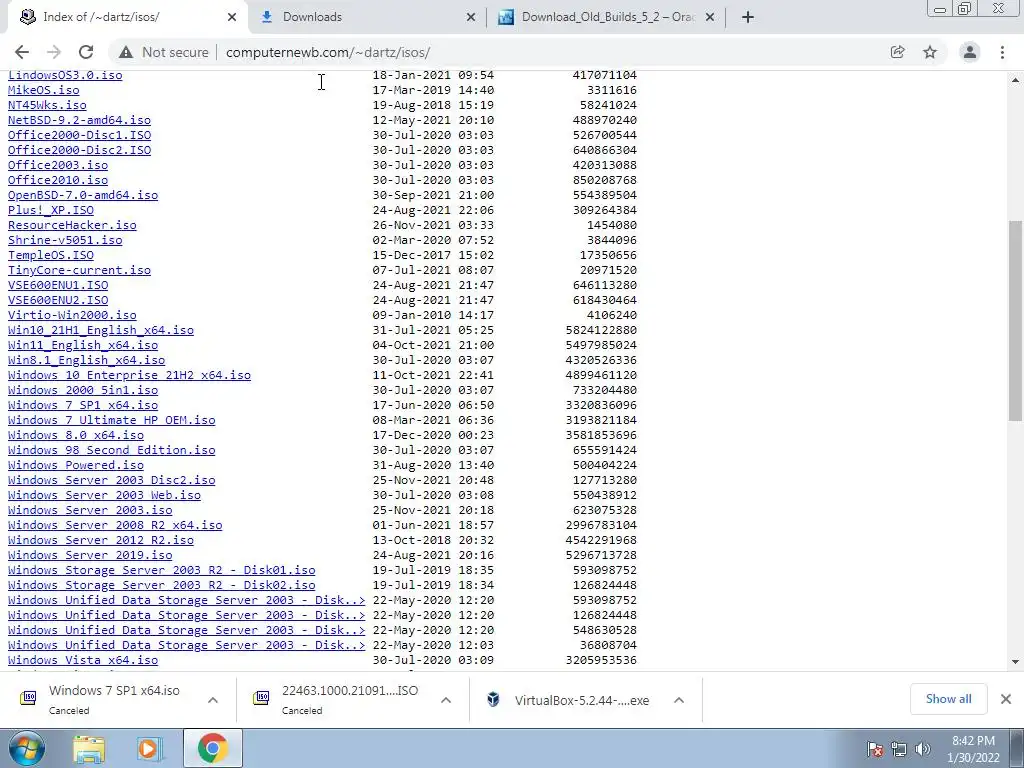Download Windows_Server_2019.iso
The height and width of the screenshot is (768, 1024).
(90, 555)
